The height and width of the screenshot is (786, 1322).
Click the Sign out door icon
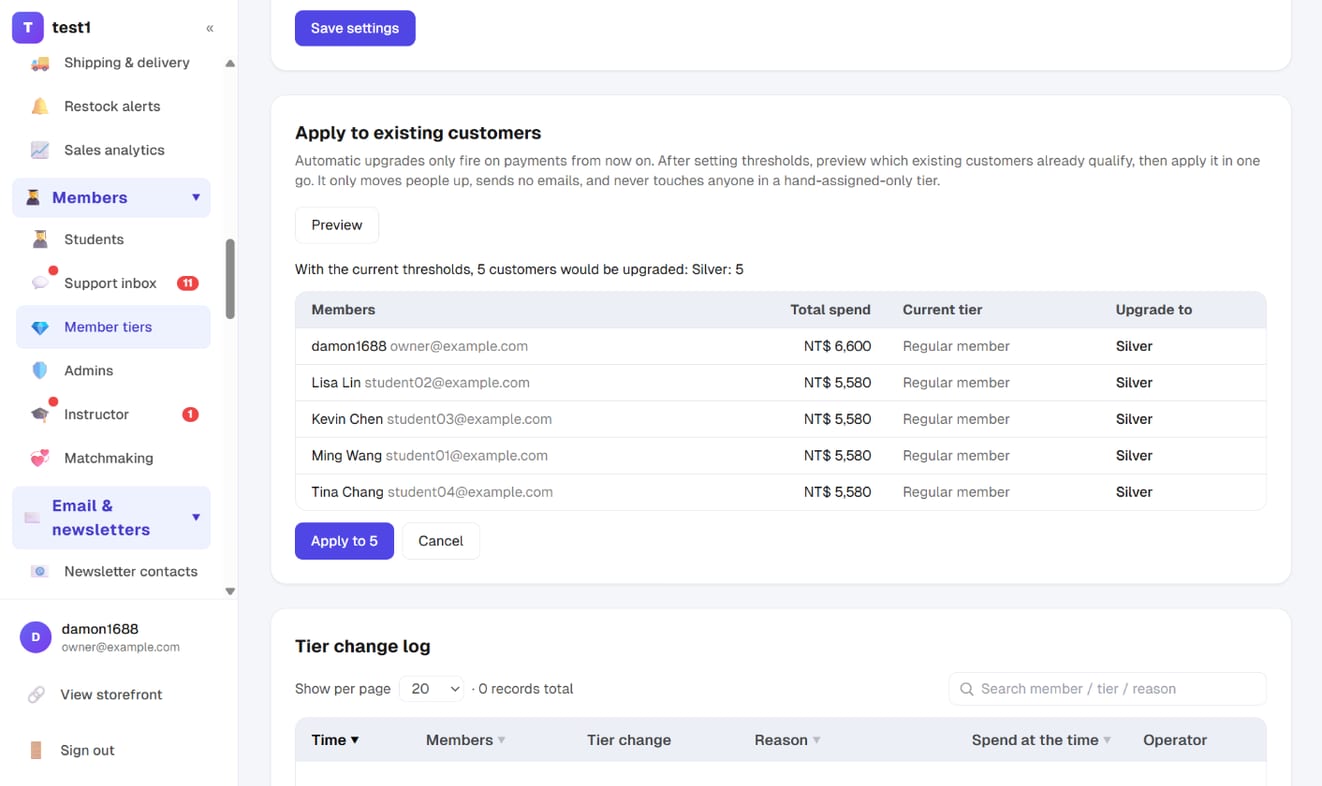36,750
